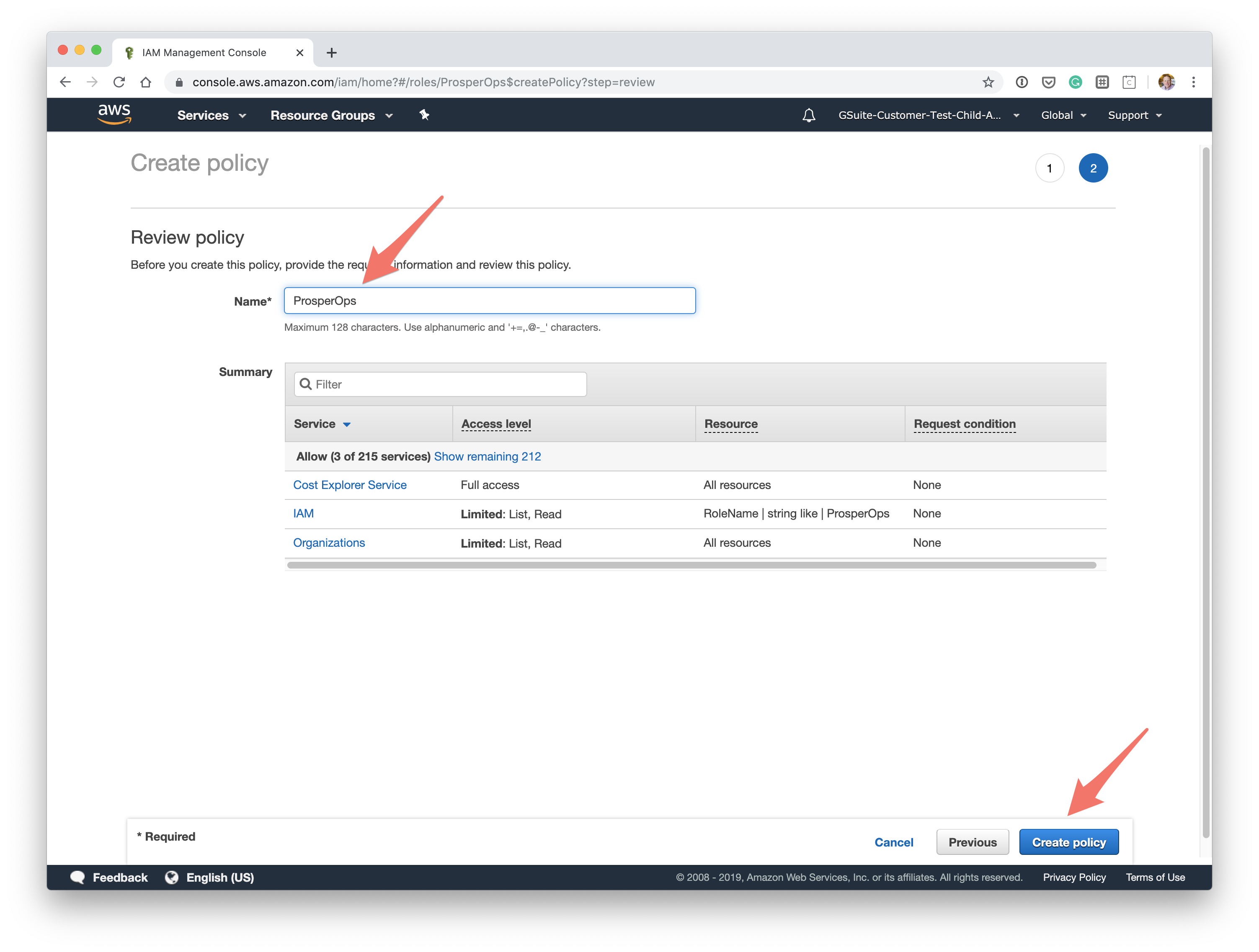Click the browser home icon
1259x952 pixels.
[146, 82]
